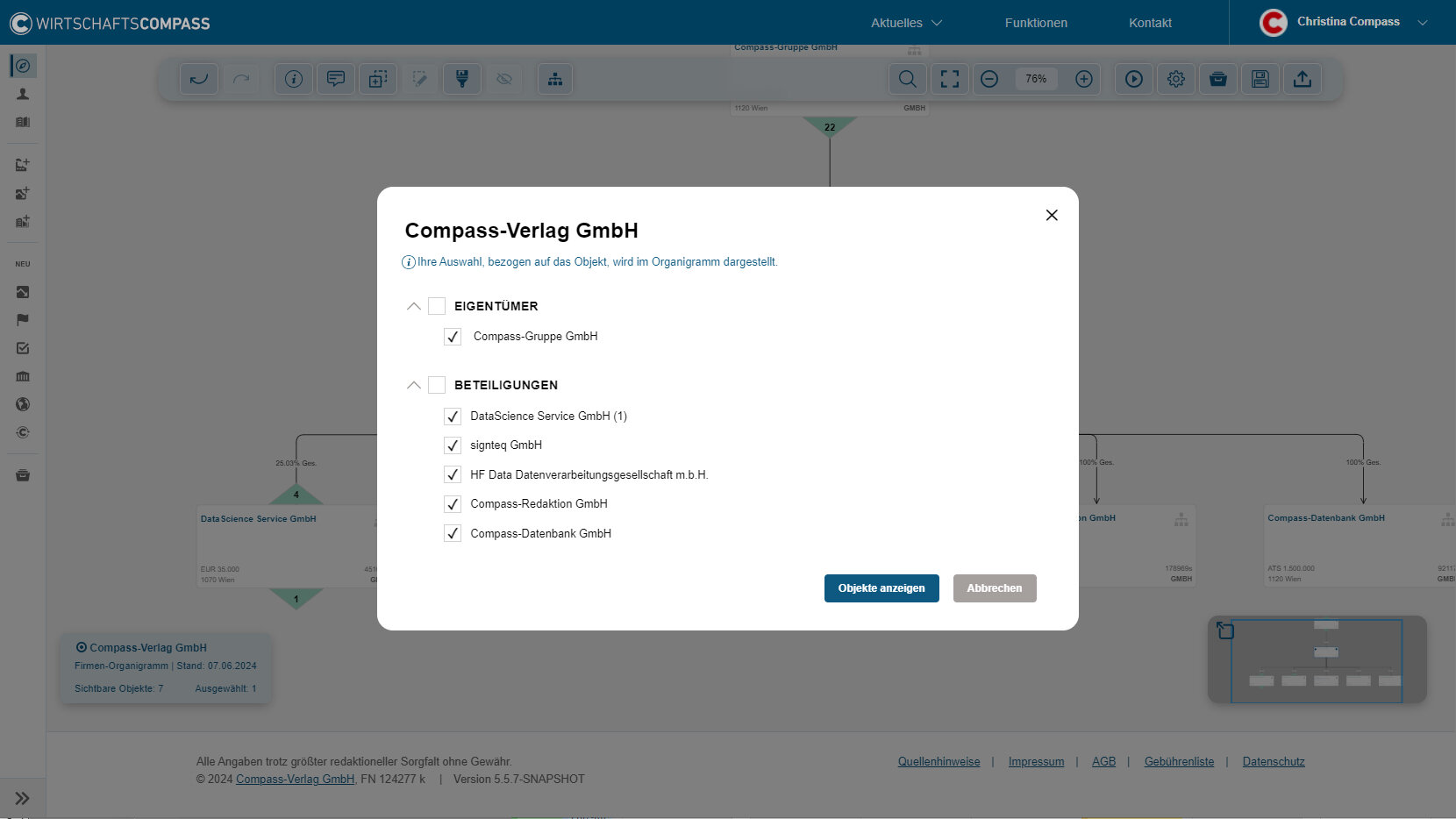The height and width of the screenshot is (819, 1456).
Task: Open the chart image icon in sidebar
Action: point(23,292)
